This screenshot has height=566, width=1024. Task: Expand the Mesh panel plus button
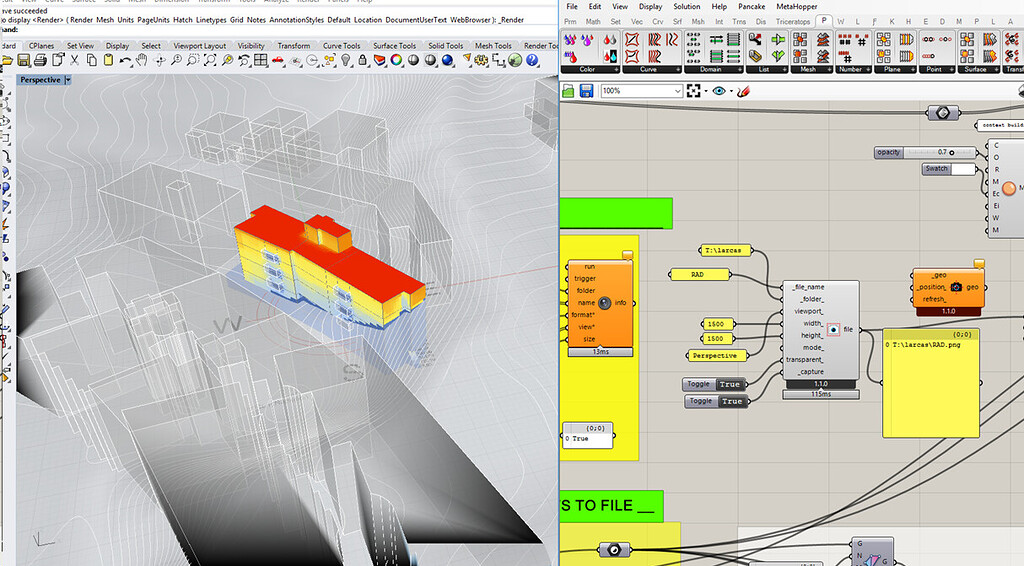tap(829, 69)
